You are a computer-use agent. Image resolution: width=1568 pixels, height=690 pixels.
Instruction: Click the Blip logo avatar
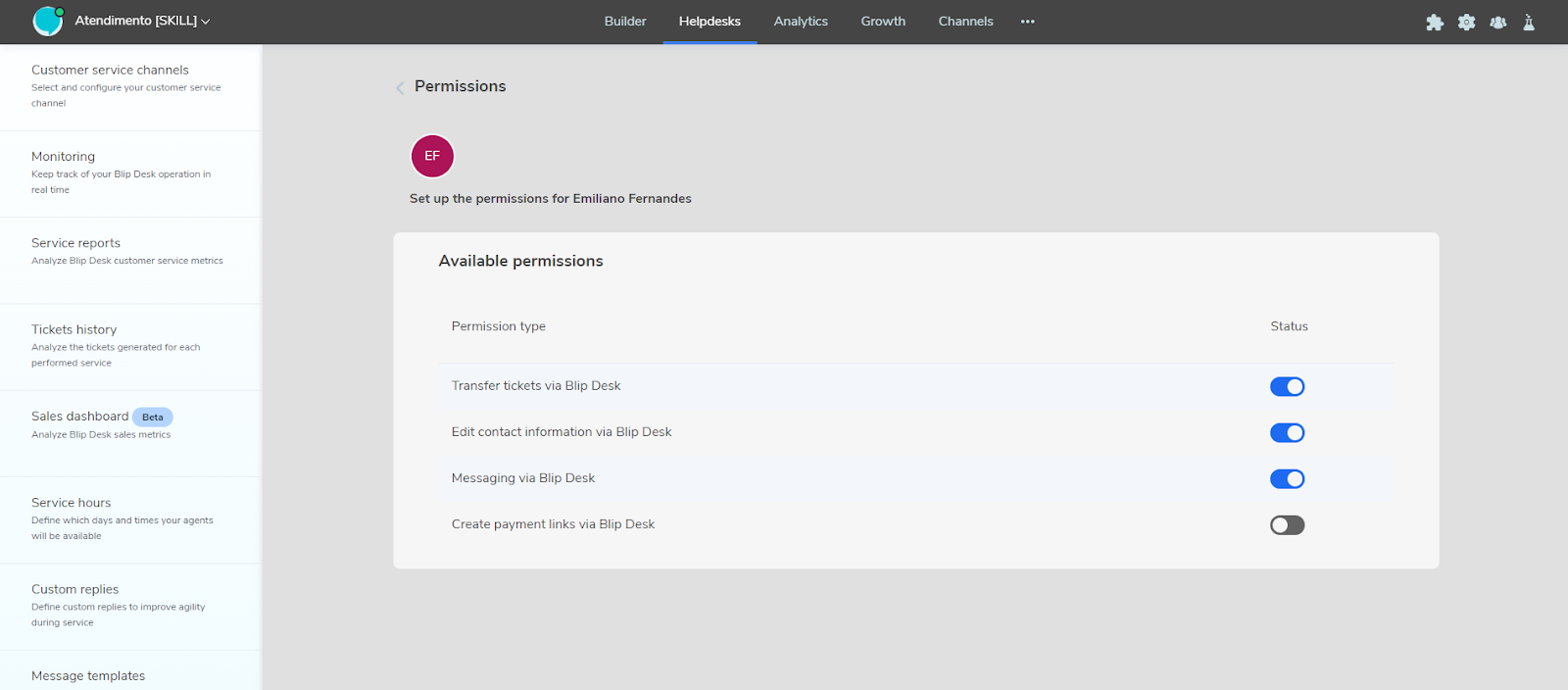pyautogui.click(x=47, y=21)
